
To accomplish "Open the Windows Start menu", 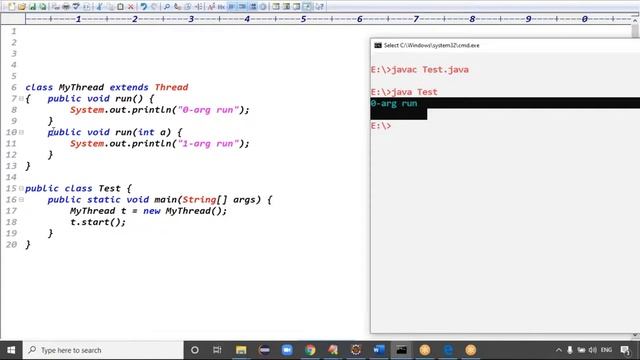I will 11,350.
